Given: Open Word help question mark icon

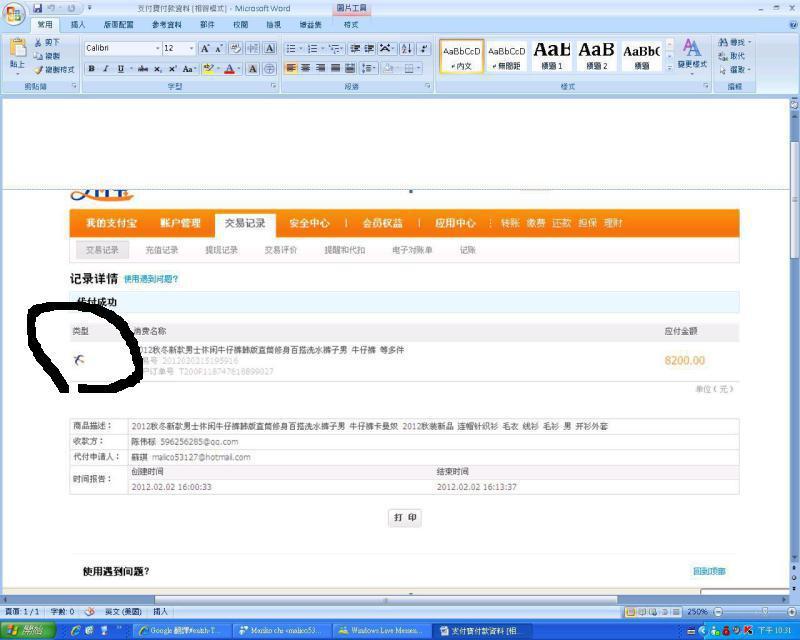Looking at the screenshot, I should pos(794,24).
